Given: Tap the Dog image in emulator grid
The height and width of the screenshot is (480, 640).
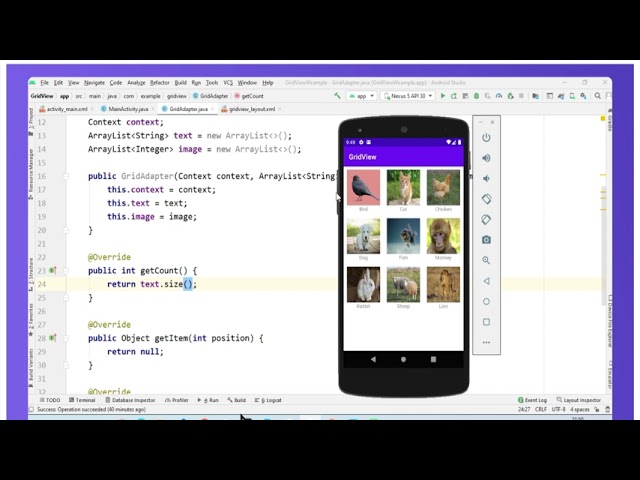Looking at the screenshot, I should point(363,236).
